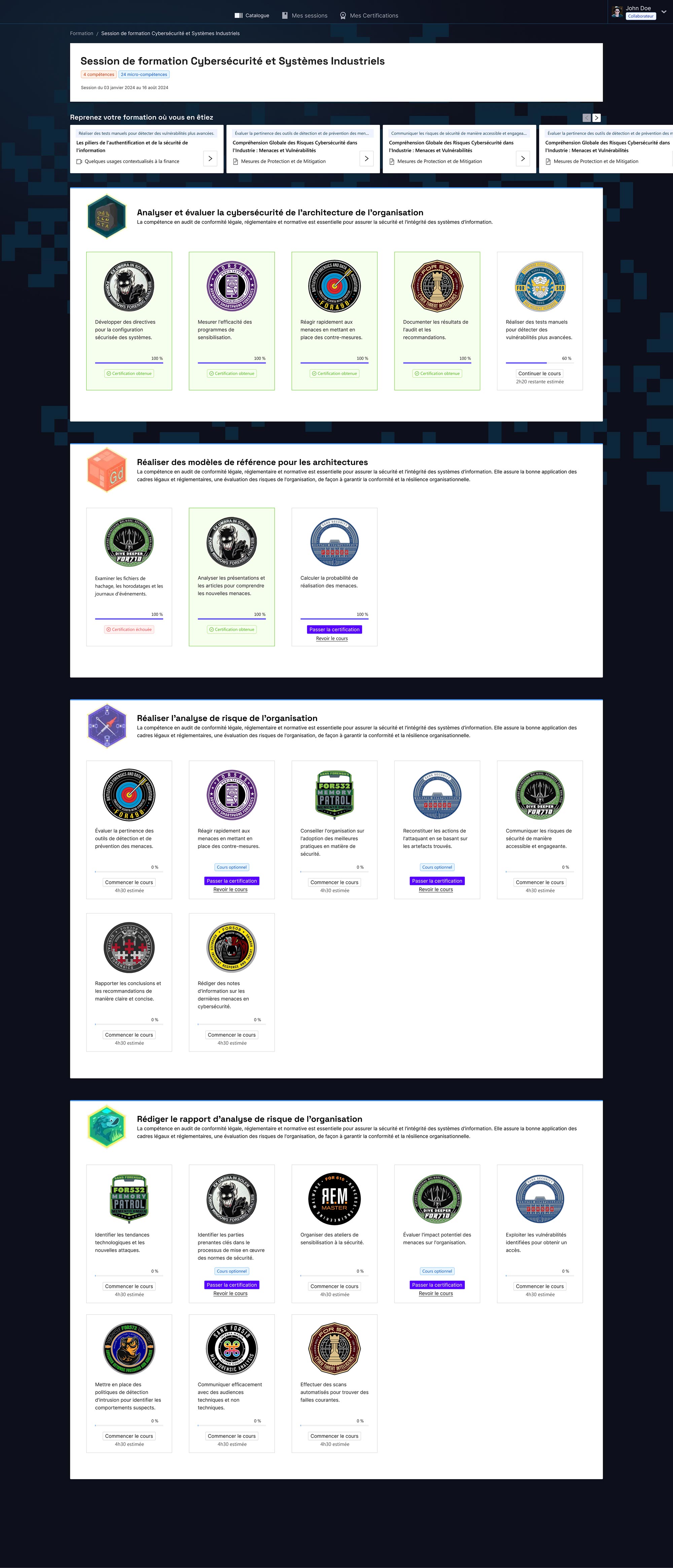The image size is (673, 1568).
Task: Click Passer la certification for threat probability course
Action: tap(334, 629)
